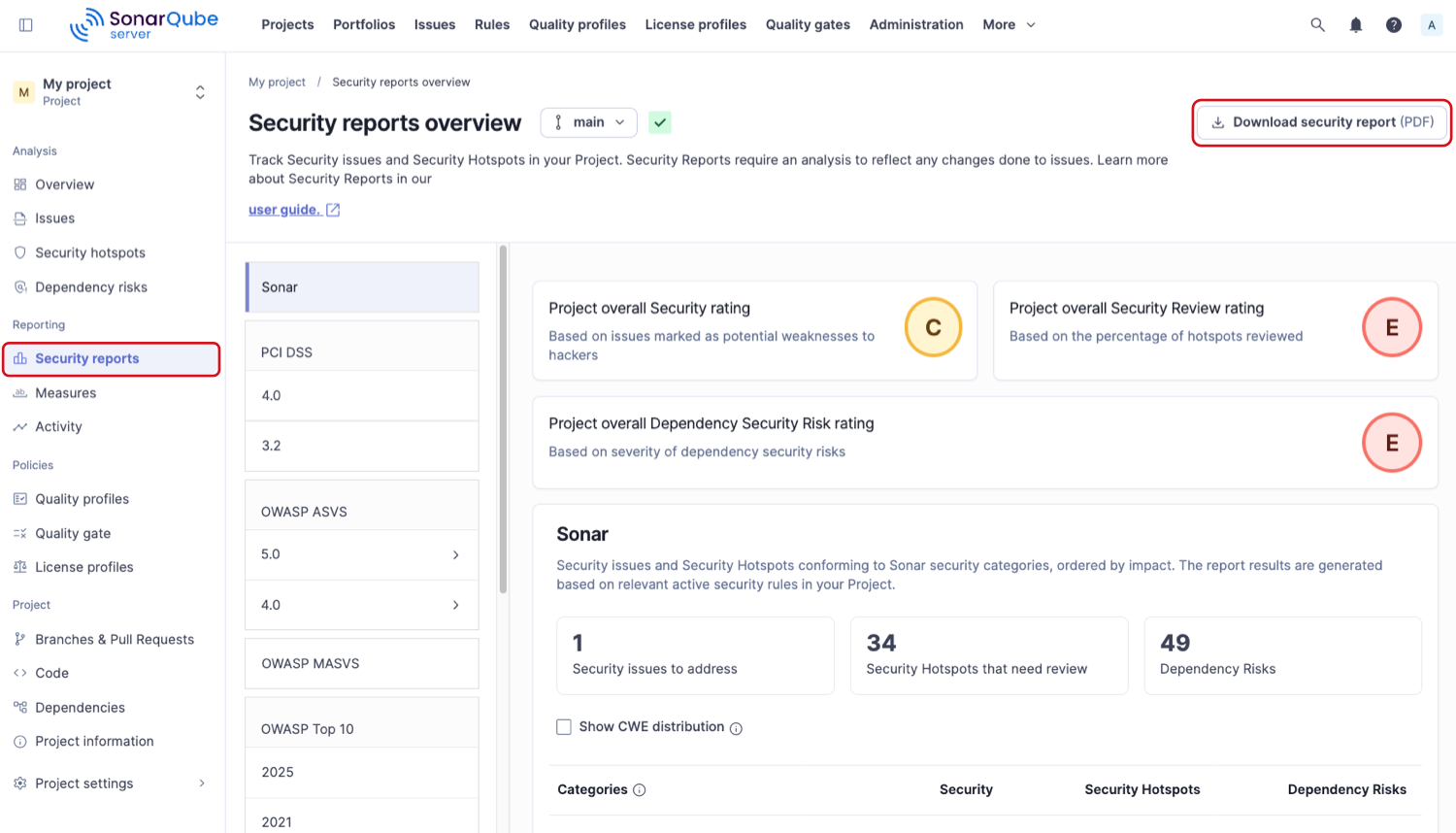Click the E Dependency Security Risk badge
1456x833 pixels.
point(1392,444)
